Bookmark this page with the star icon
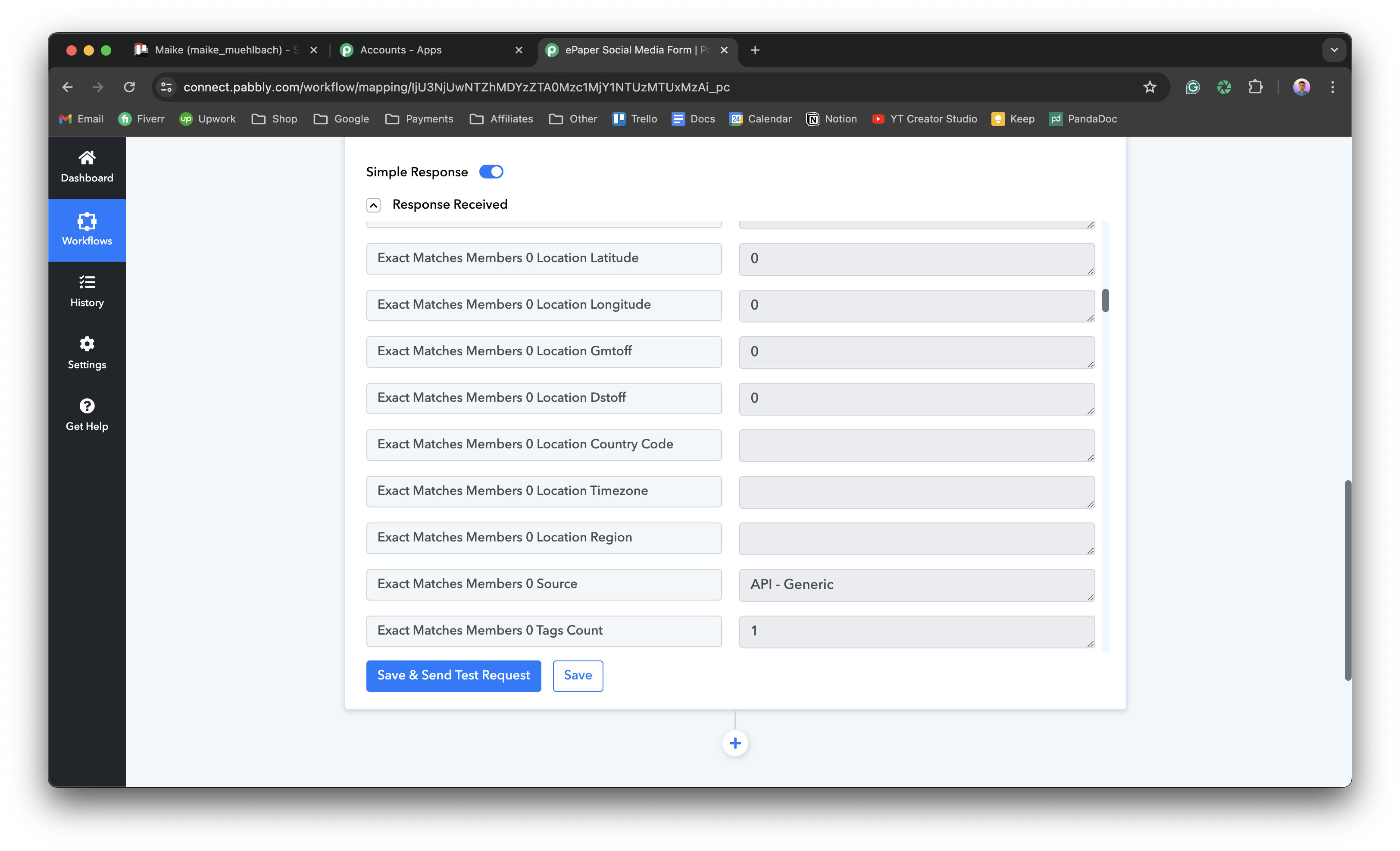This screenshot has height=851, width=1400. (x=1150, y=87)
